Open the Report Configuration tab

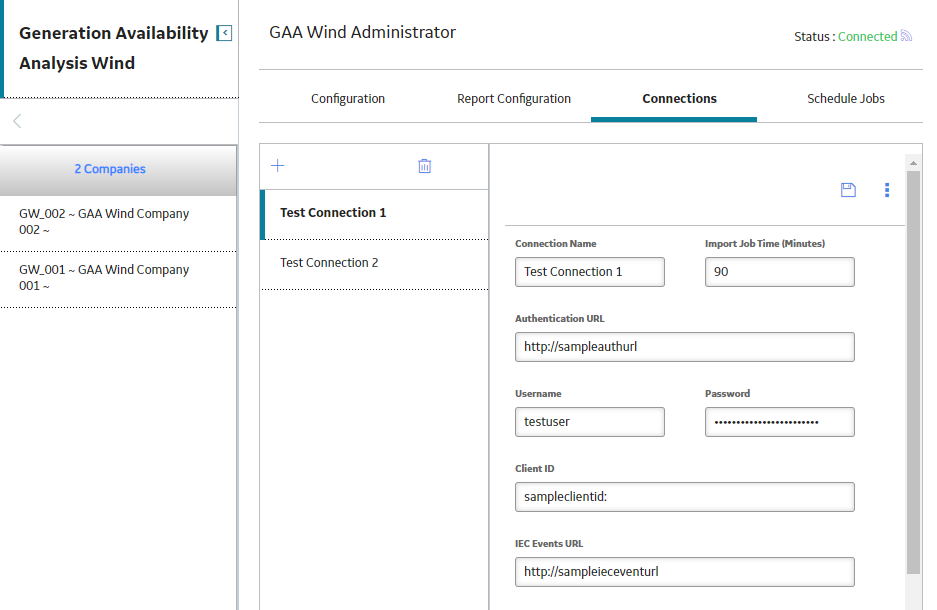pyautogui.click(x=514, y=99)
